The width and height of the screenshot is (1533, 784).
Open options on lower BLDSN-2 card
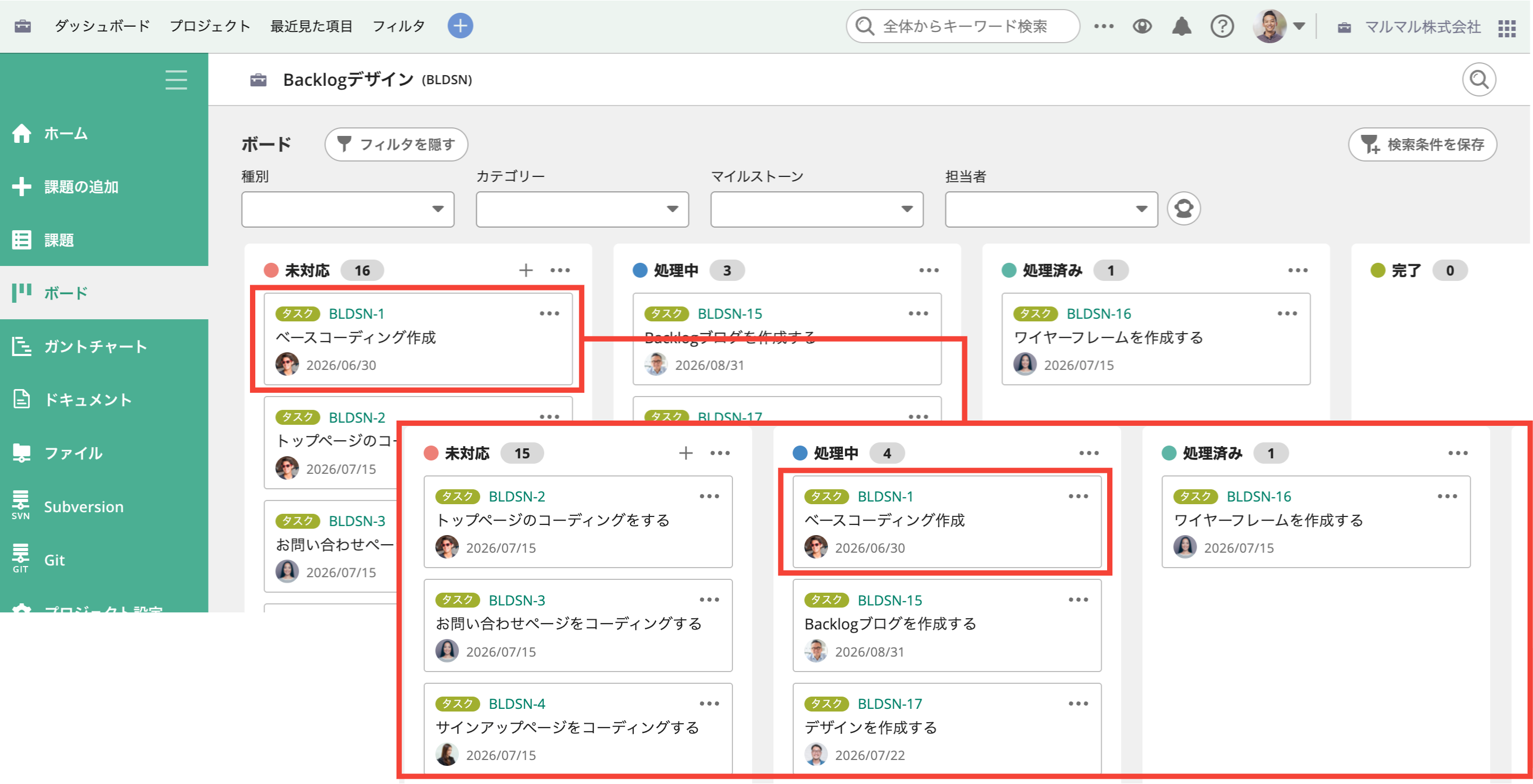pos(709,496)
